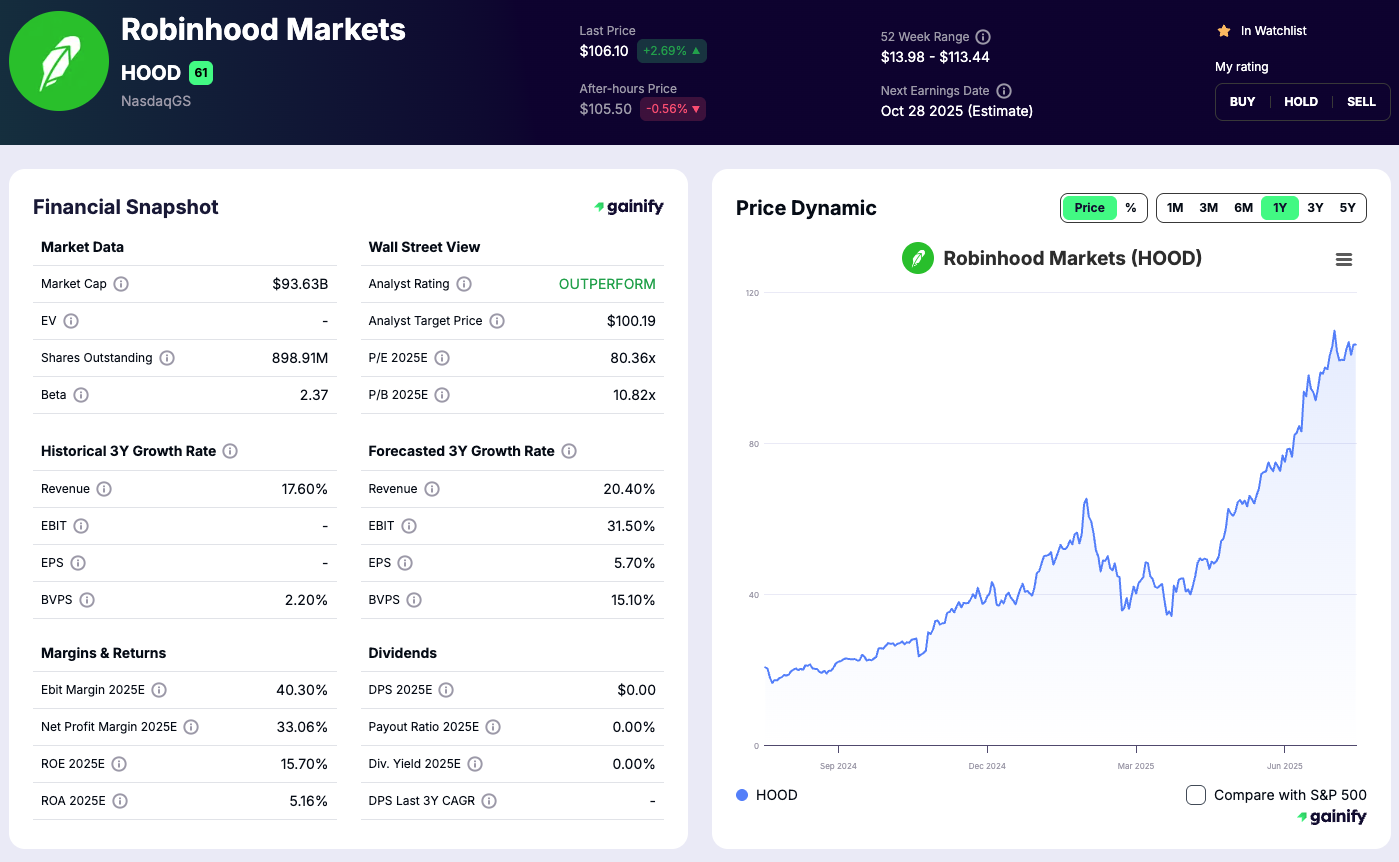The height and width of the screenshot is (862, 1399).
Task: Click the $100.19 analyst target price
Action: pyautogui.click(x=631, y=321)
